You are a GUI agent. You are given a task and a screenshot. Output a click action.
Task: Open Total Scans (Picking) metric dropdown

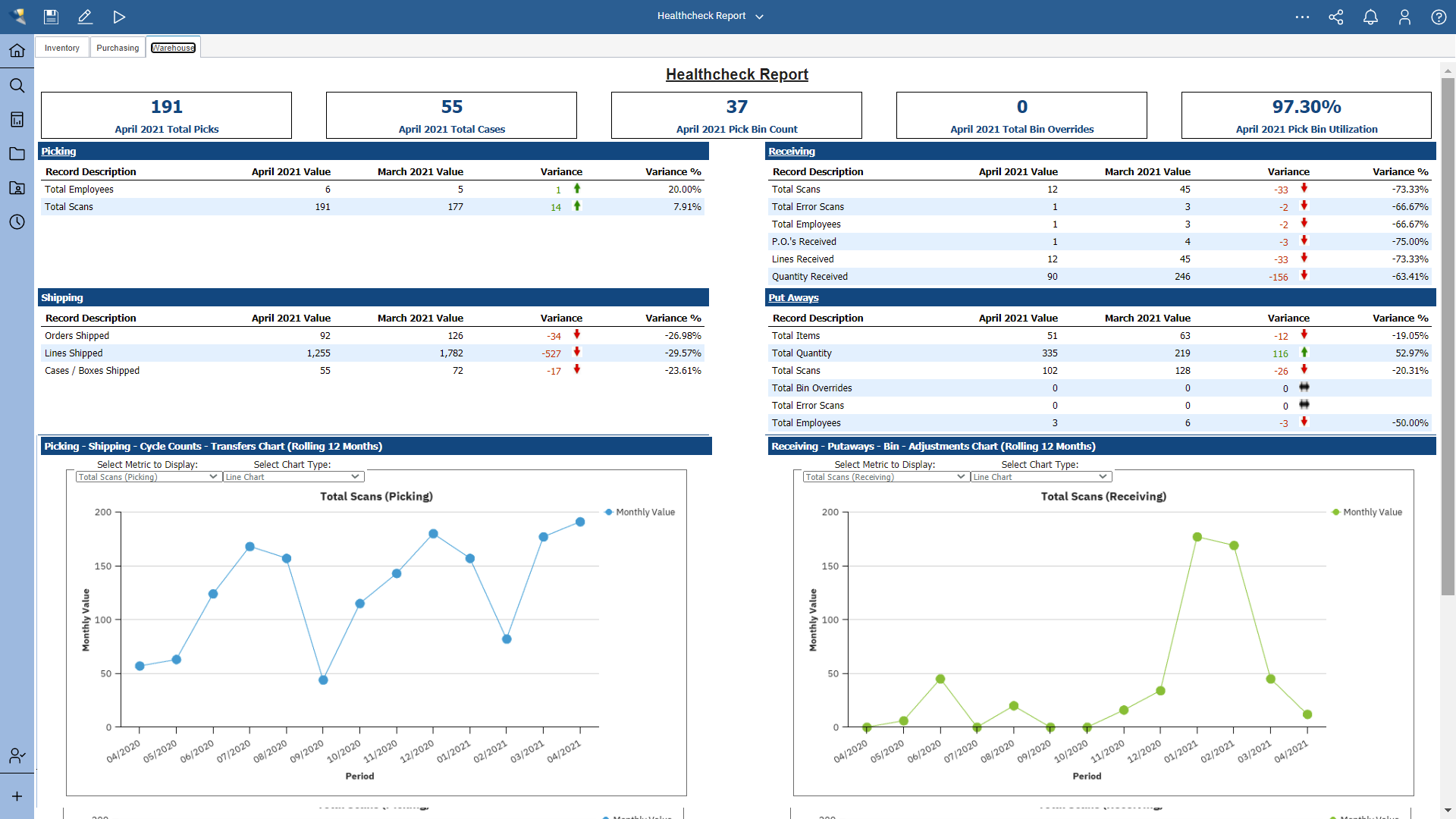148,477
